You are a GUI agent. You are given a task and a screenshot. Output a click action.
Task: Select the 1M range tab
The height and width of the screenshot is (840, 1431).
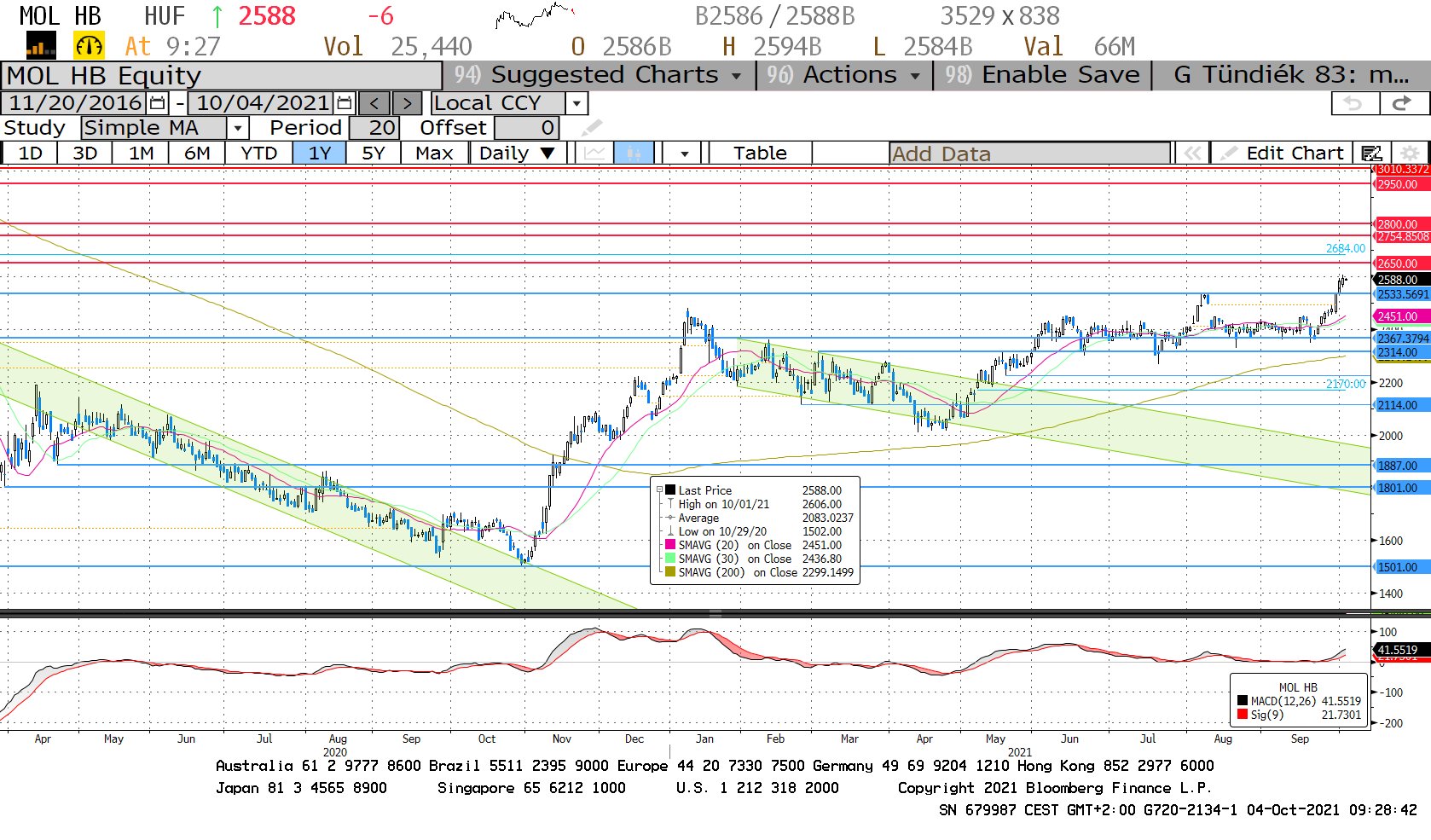[x=141, y=154]
